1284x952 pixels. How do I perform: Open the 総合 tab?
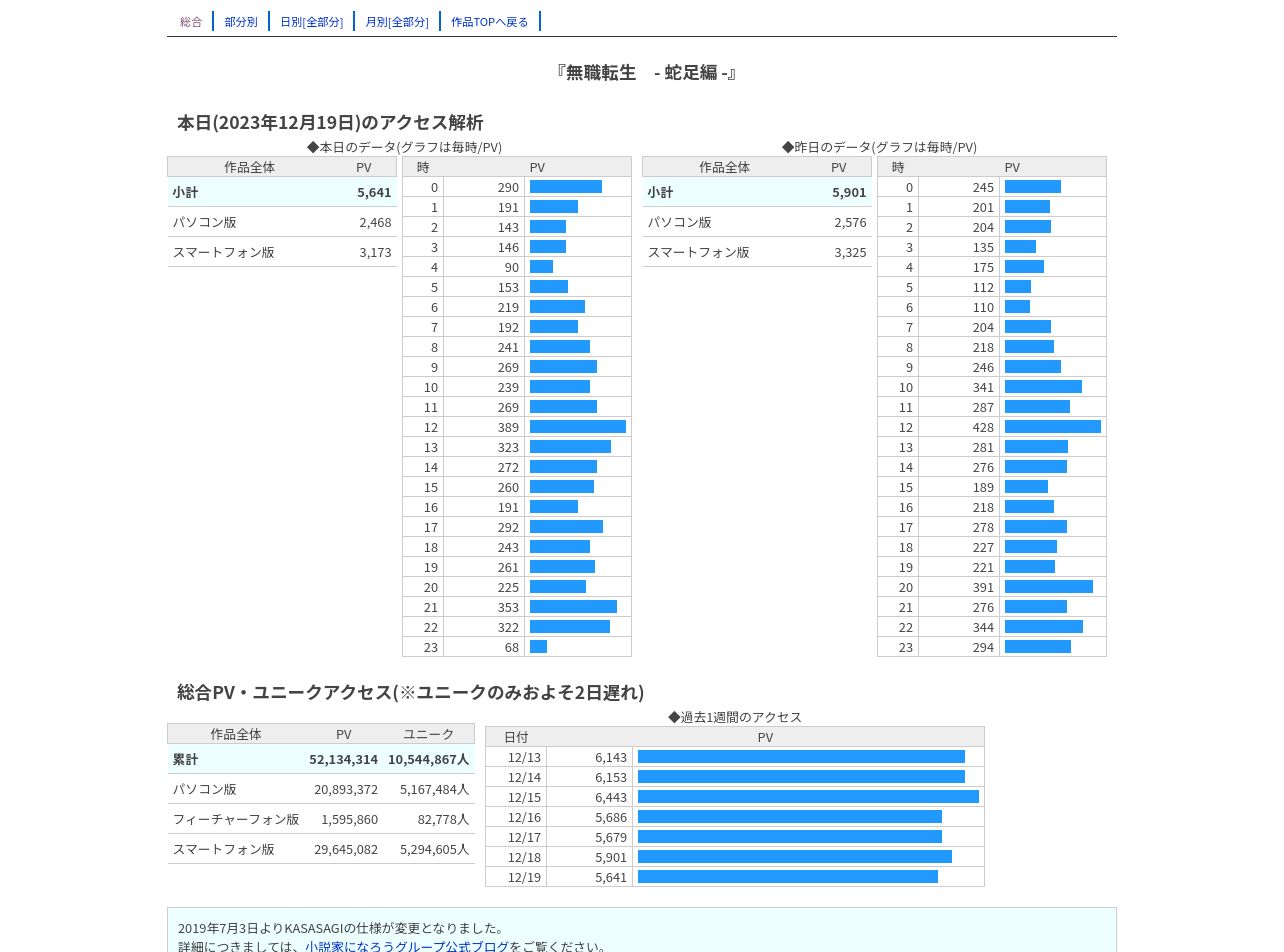[x=191, y=21]
